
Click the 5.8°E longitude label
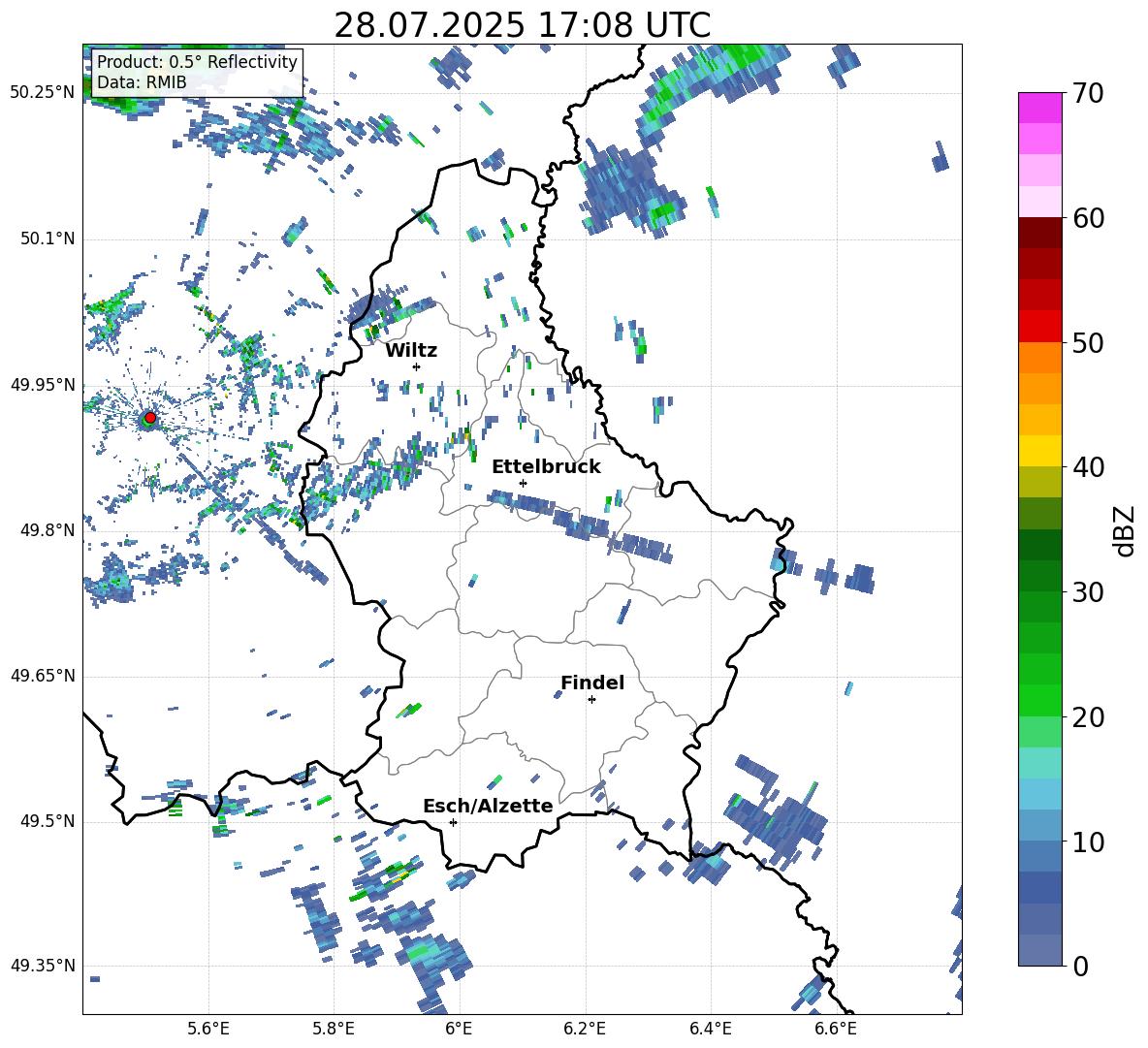(334, 1029)
